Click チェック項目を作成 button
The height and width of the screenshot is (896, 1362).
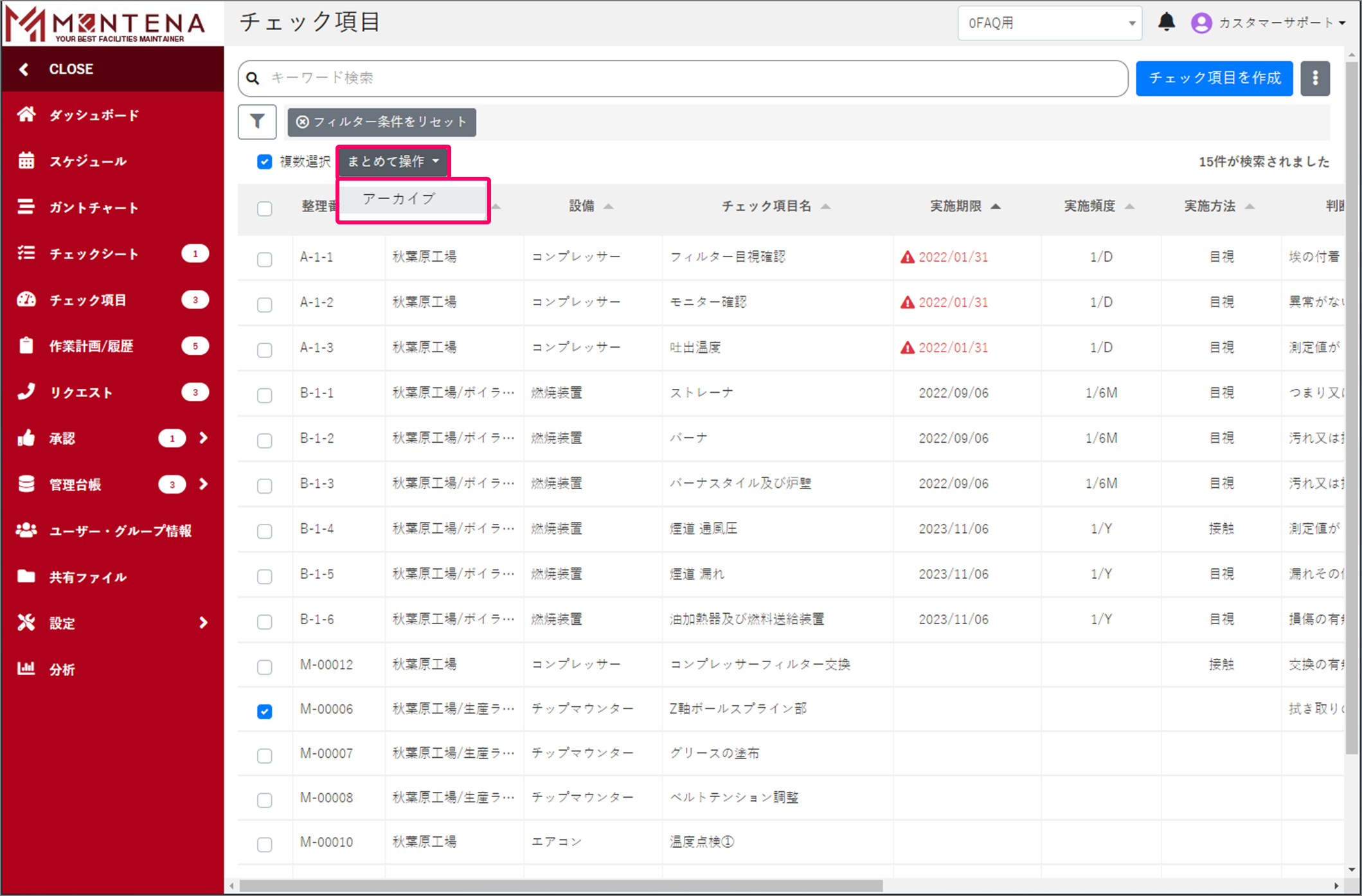pos(1214,78)
